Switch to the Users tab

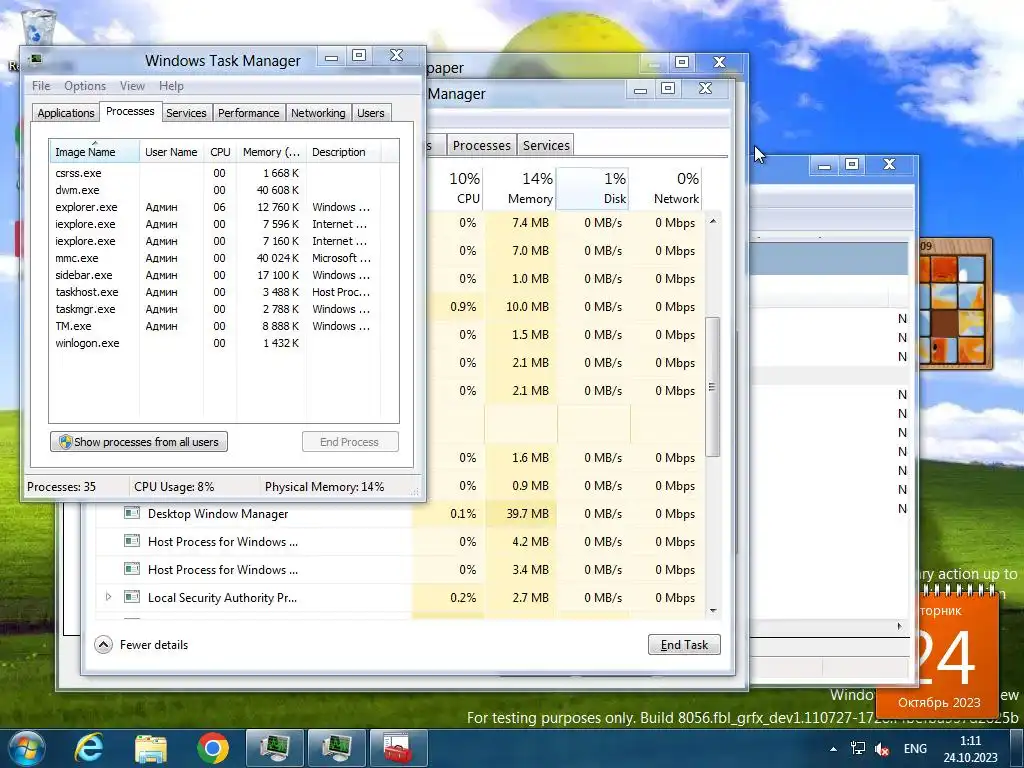[x=370, y=113]
